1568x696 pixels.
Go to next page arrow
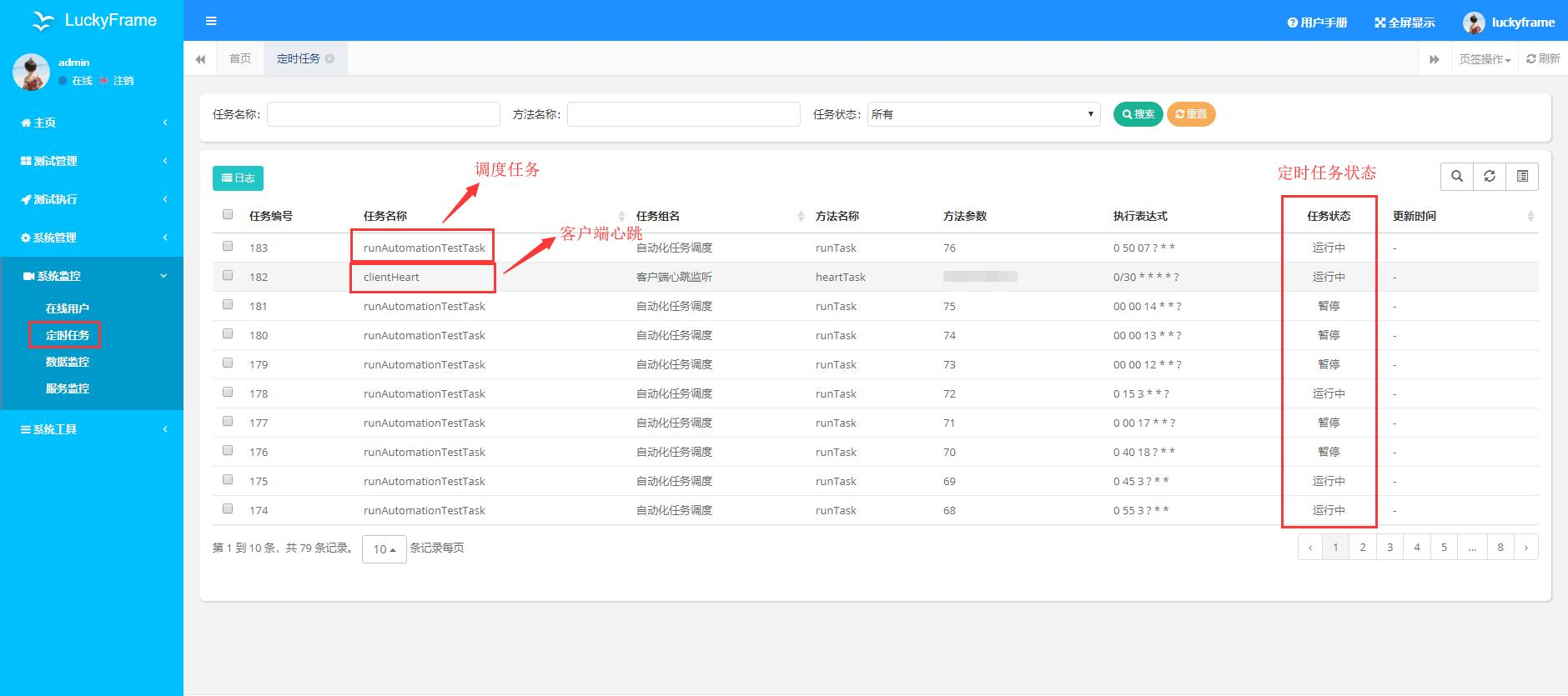point(1526,548)
